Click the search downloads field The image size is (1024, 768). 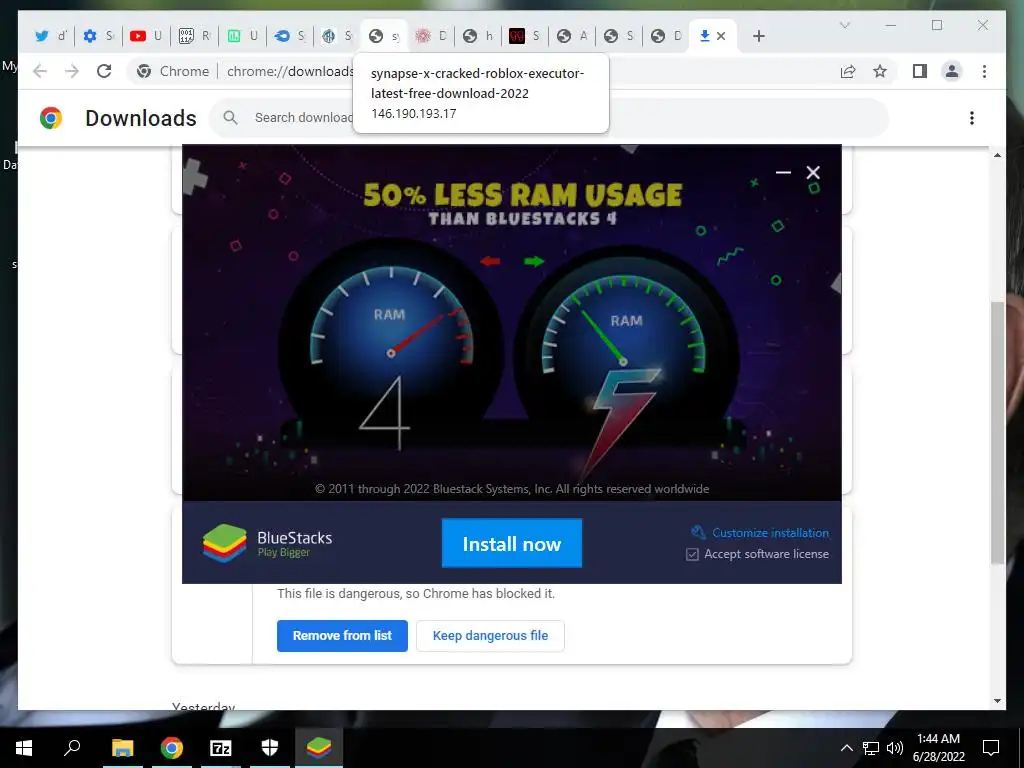point(549,118)
